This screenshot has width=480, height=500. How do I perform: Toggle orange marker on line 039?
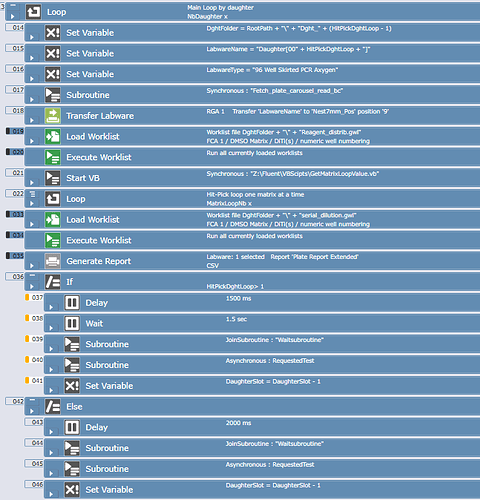click(27, 339)
